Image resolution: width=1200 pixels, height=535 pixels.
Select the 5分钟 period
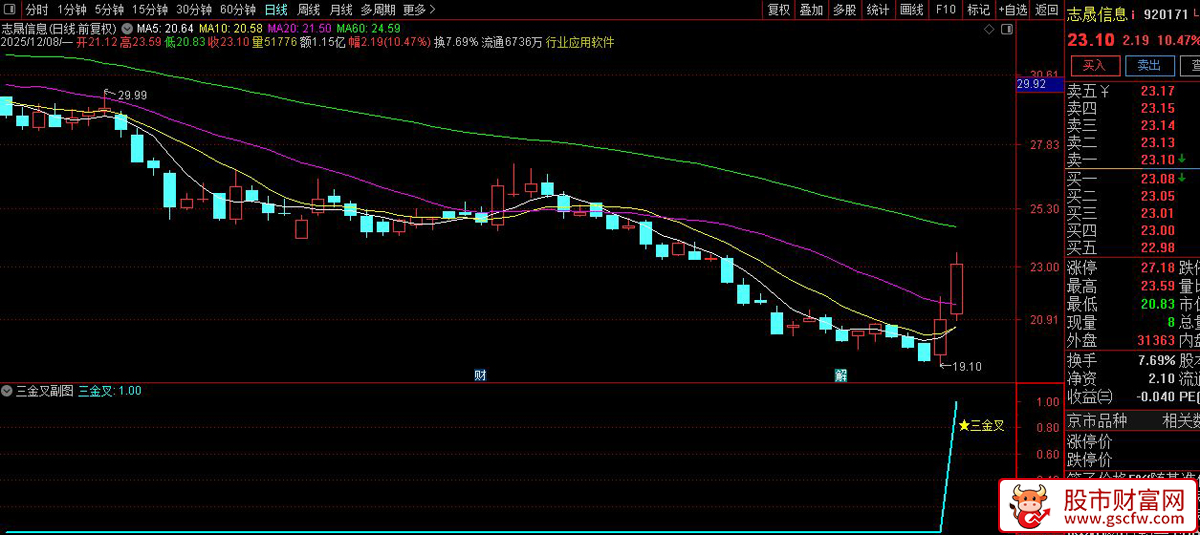[110, 10]
